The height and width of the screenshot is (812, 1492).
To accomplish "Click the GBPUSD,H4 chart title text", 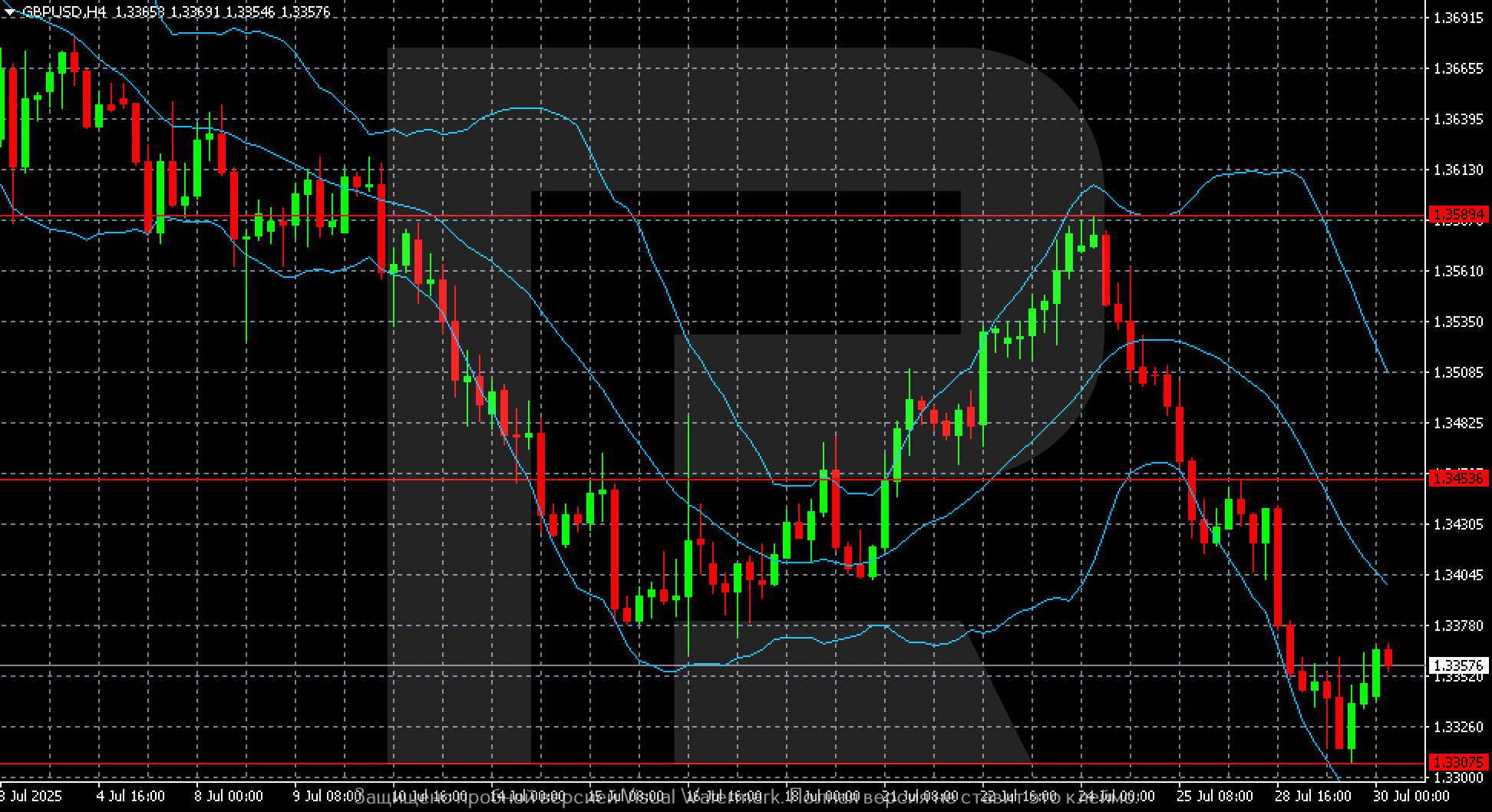I will [64, 12].
